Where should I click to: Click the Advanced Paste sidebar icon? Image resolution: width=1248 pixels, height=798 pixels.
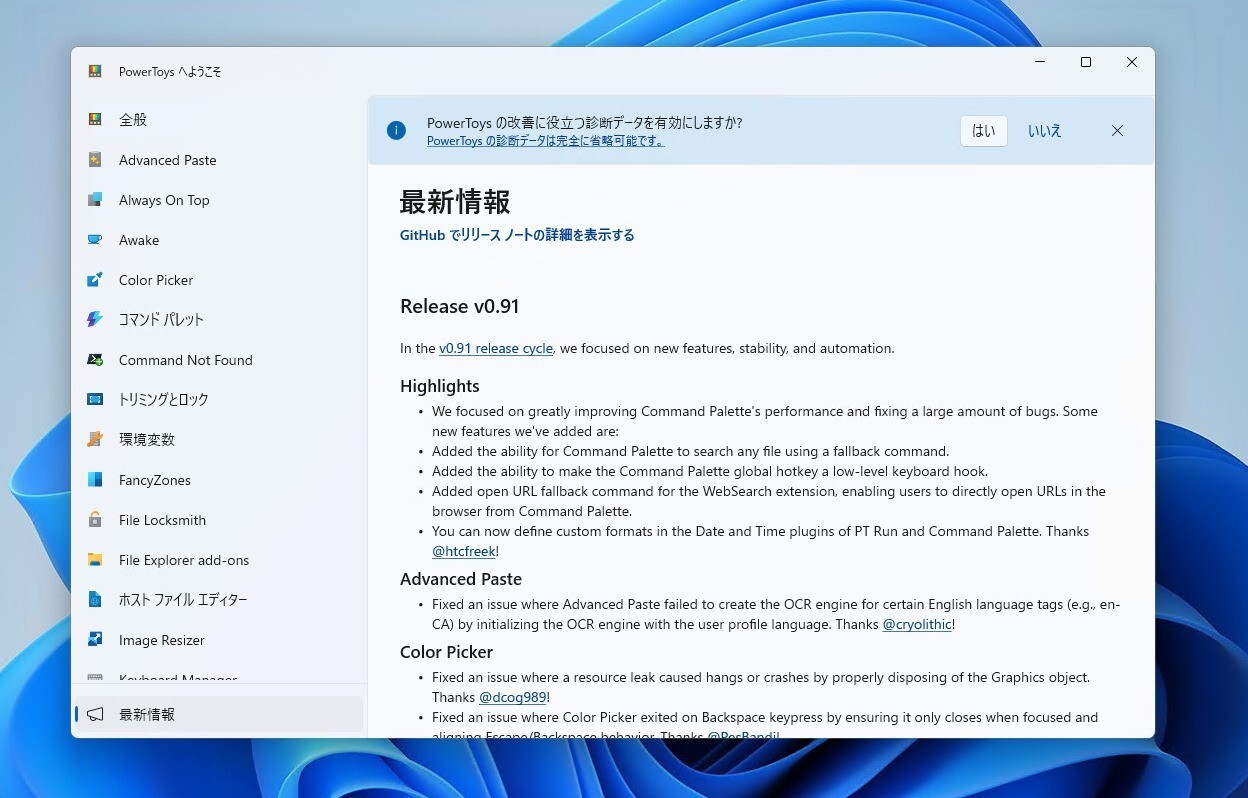click(95, 160)
